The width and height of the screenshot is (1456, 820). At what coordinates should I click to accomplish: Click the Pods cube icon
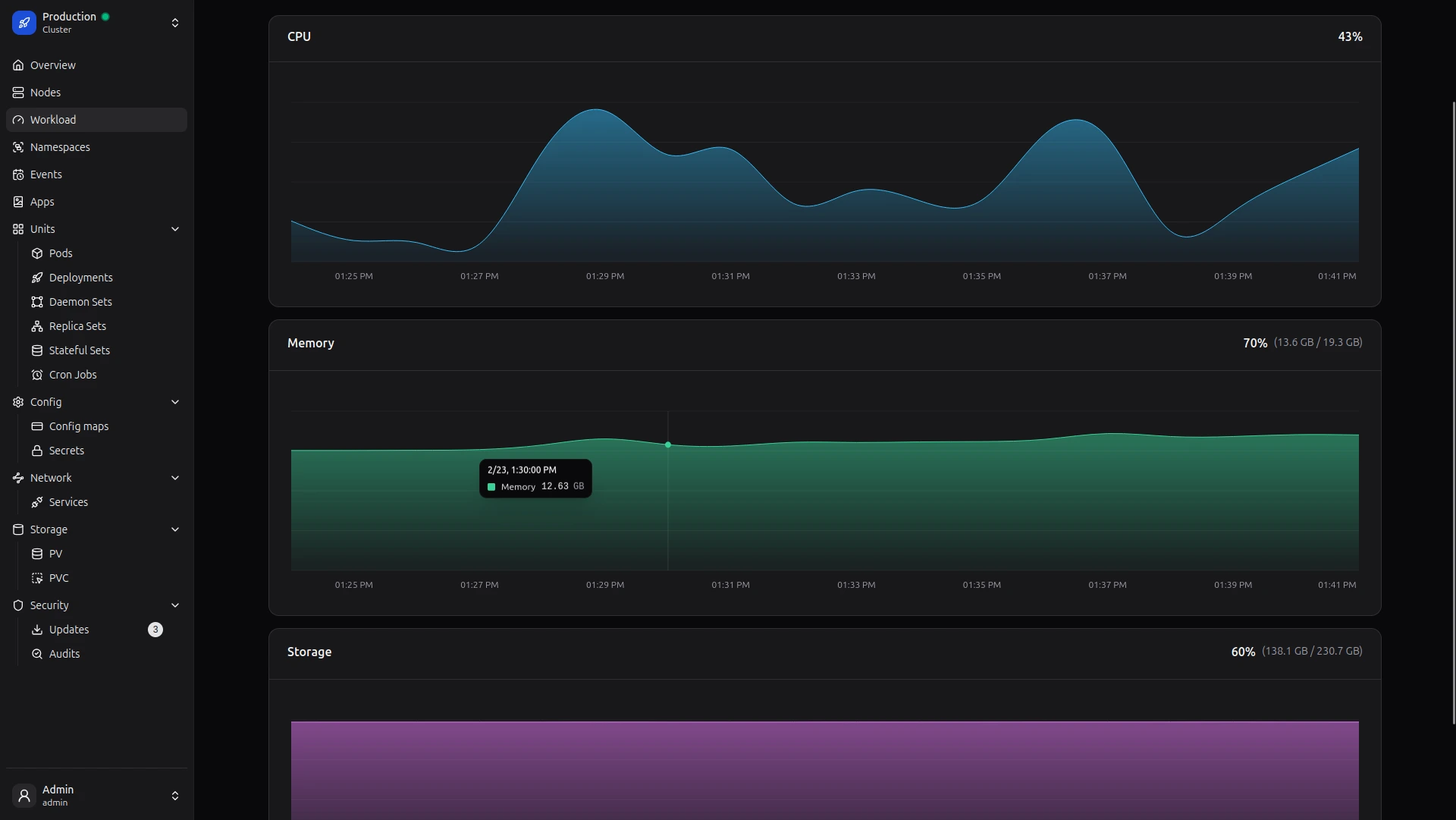point(37,253)
